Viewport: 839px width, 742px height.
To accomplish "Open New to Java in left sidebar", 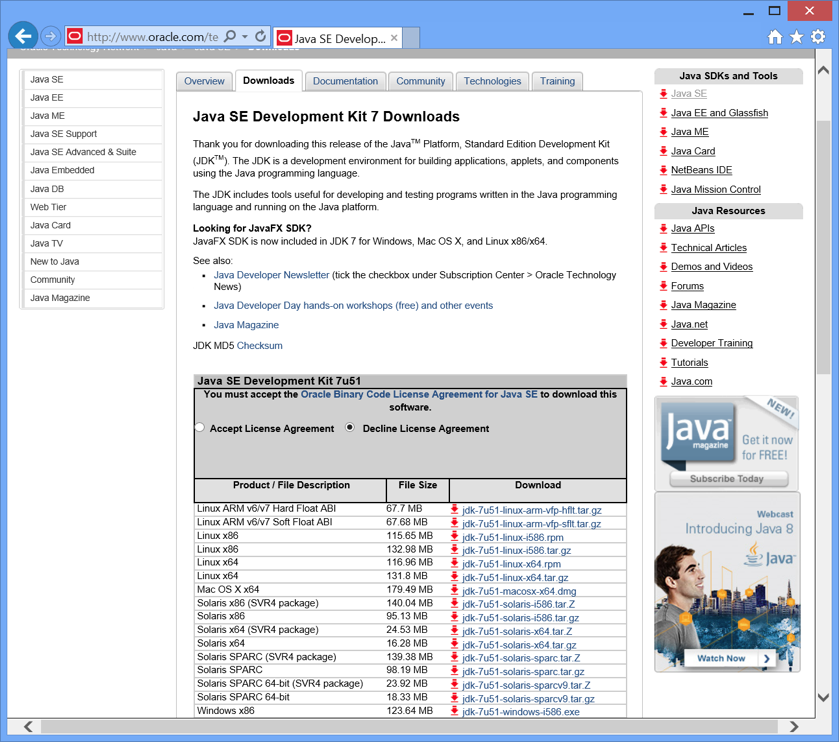I will (93, 262).
